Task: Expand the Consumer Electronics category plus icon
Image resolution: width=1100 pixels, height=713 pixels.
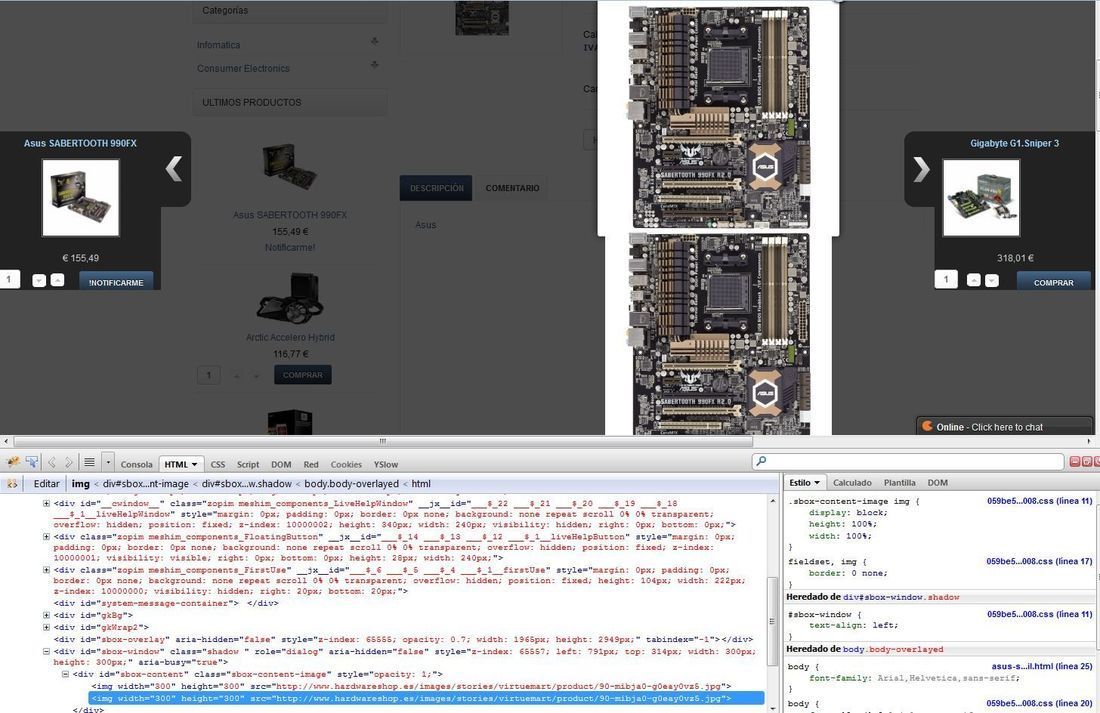Action: [375, 65]
